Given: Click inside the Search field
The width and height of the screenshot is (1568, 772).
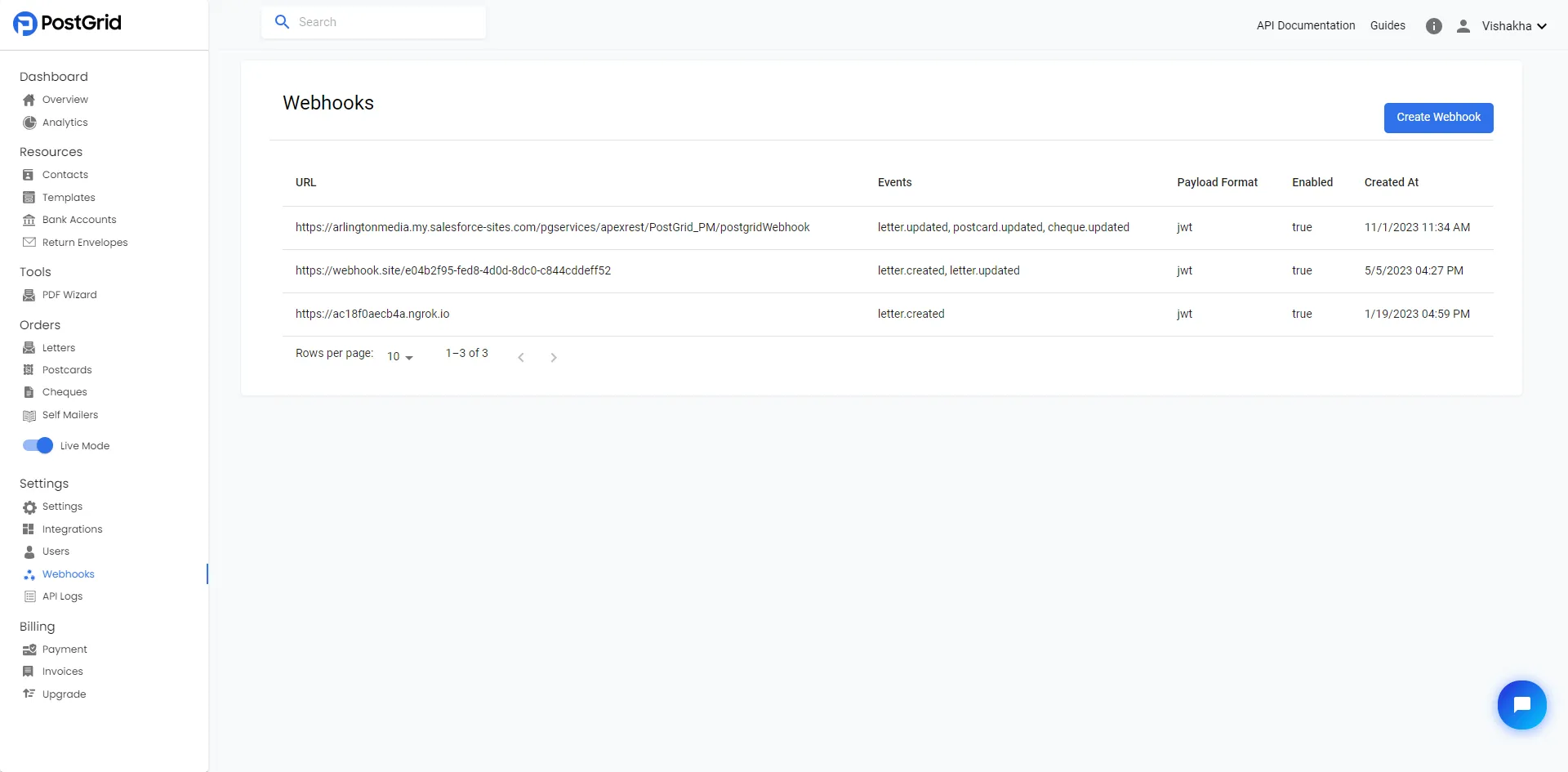Looking at the screenshot, I should coord(375,22).
